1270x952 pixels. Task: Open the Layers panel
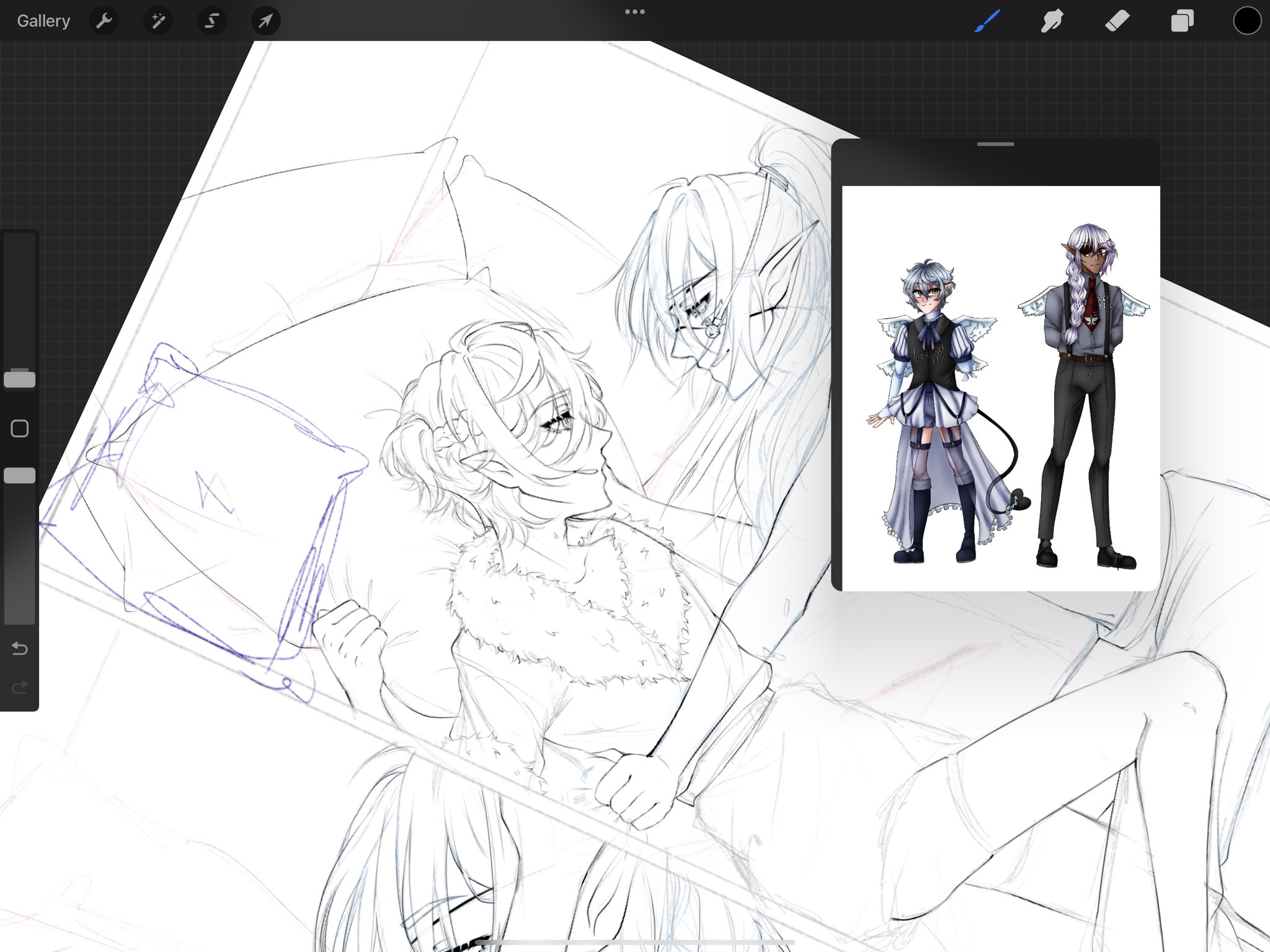(x=1182, y=21)
